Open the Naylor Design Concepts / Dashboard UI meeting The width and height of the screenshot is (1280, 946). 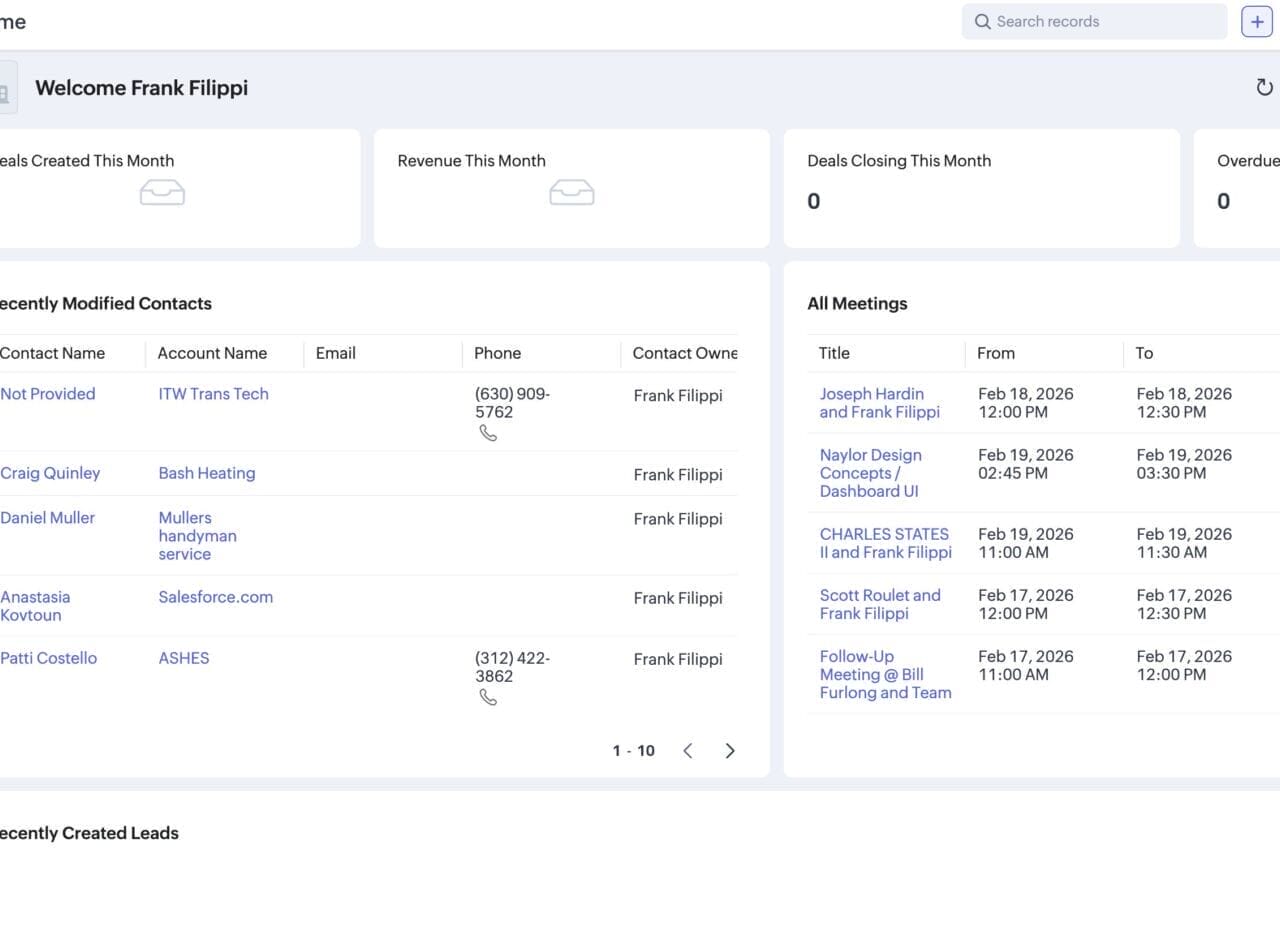(871, 473)
